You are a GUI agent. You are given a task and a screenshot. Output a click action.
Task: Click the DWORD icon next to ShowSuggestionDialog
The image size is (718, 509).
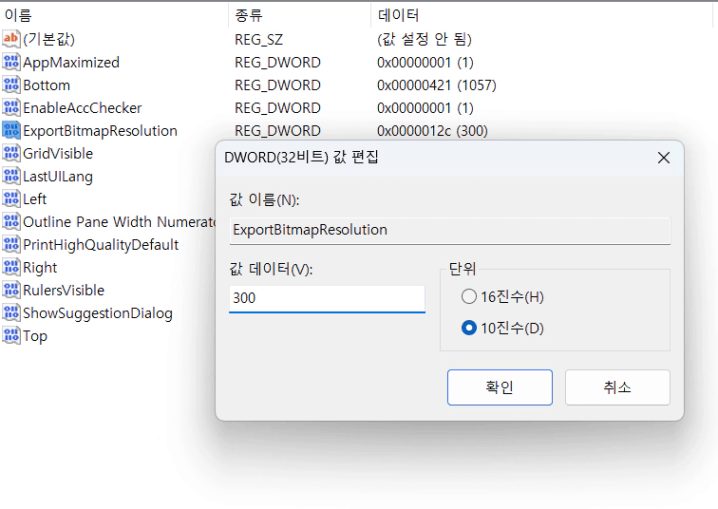click(11, 313)
